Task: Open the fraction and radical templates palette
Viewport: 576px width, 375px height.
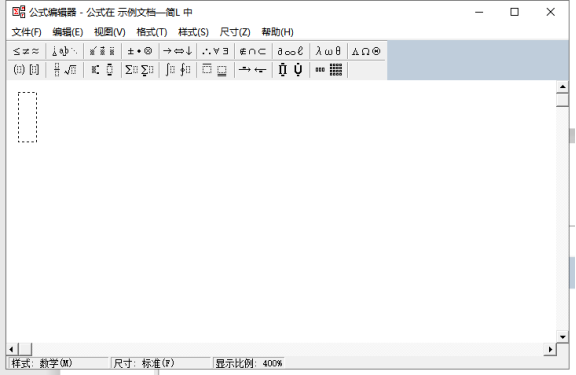Action: pyautogui.click(x=64, y=69)
